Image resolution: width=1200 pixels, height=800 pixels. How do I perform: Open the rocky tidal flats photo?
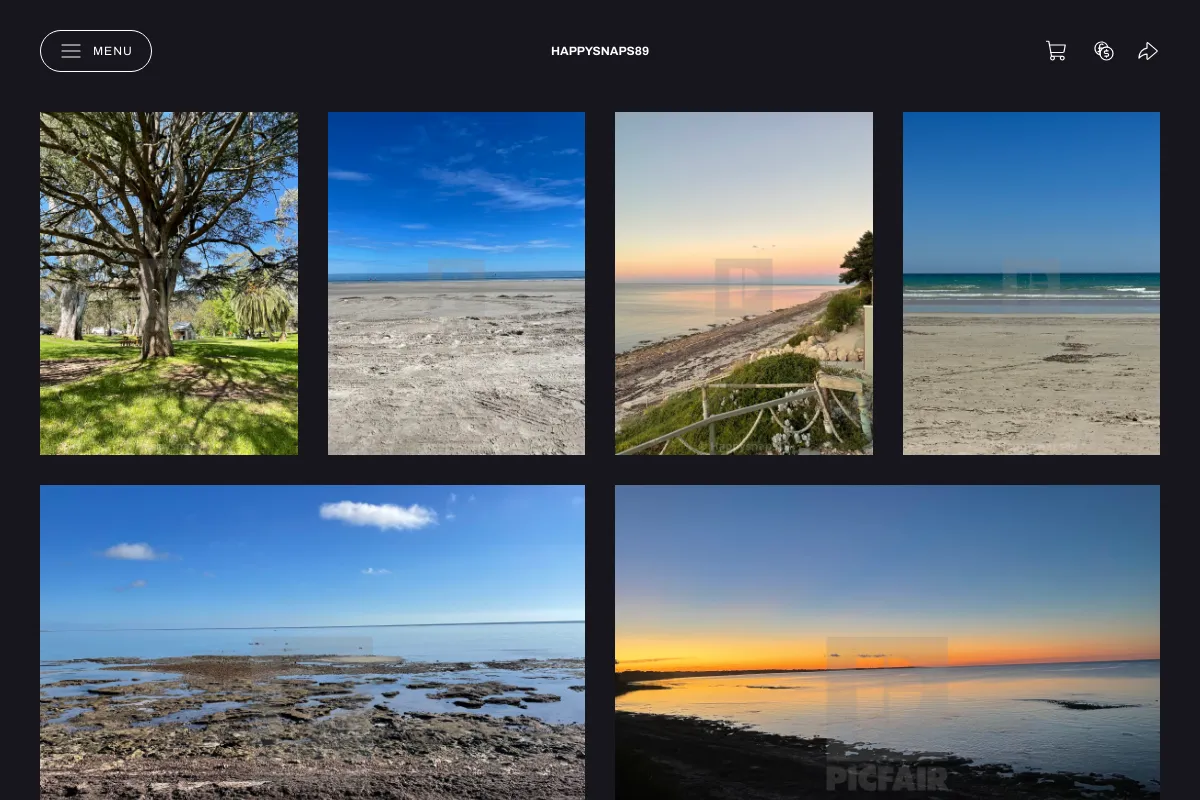(x=312, y=642)
